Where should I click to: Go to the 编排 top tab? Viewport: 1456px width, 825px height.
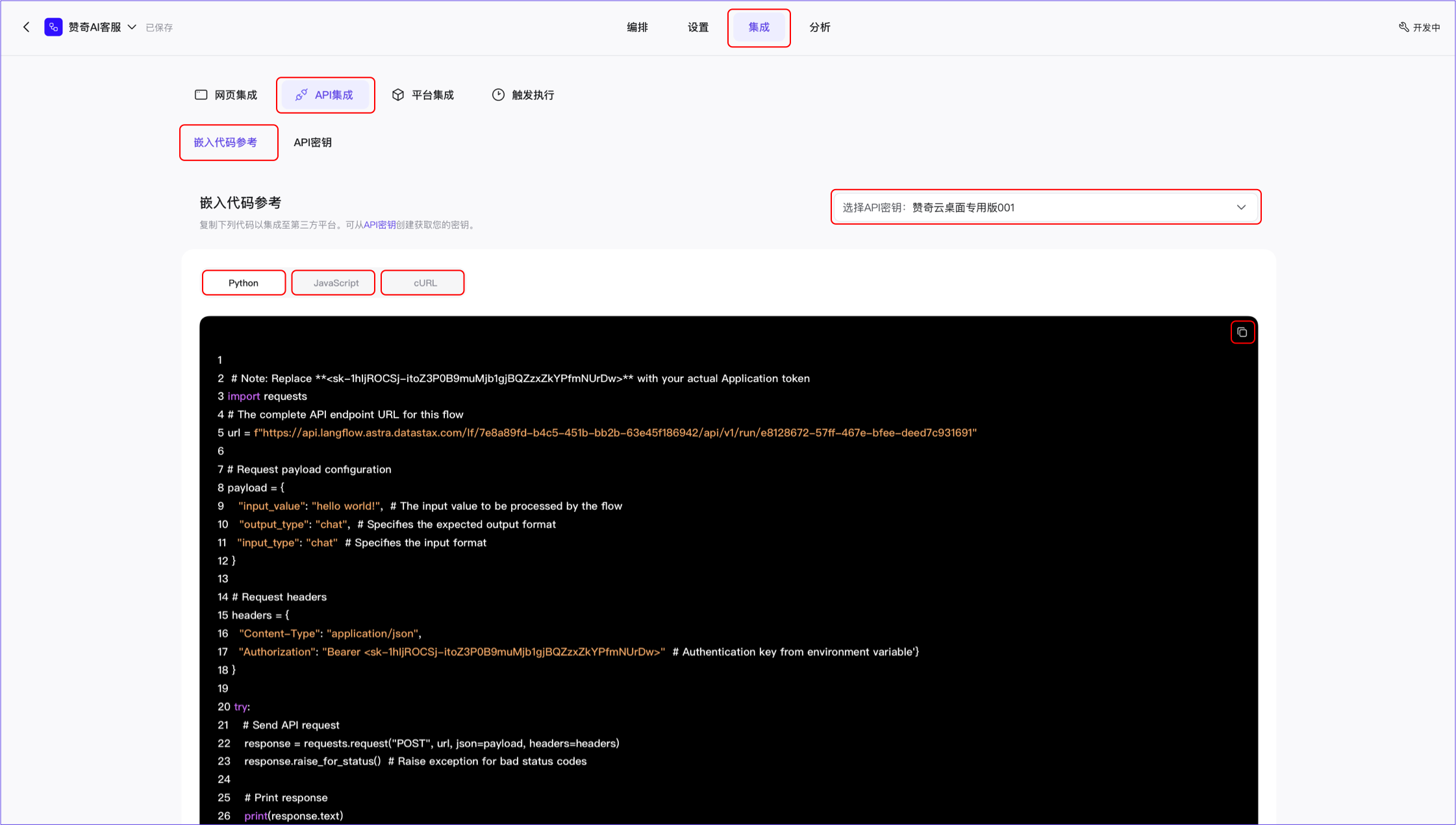[x=637, y=27]
